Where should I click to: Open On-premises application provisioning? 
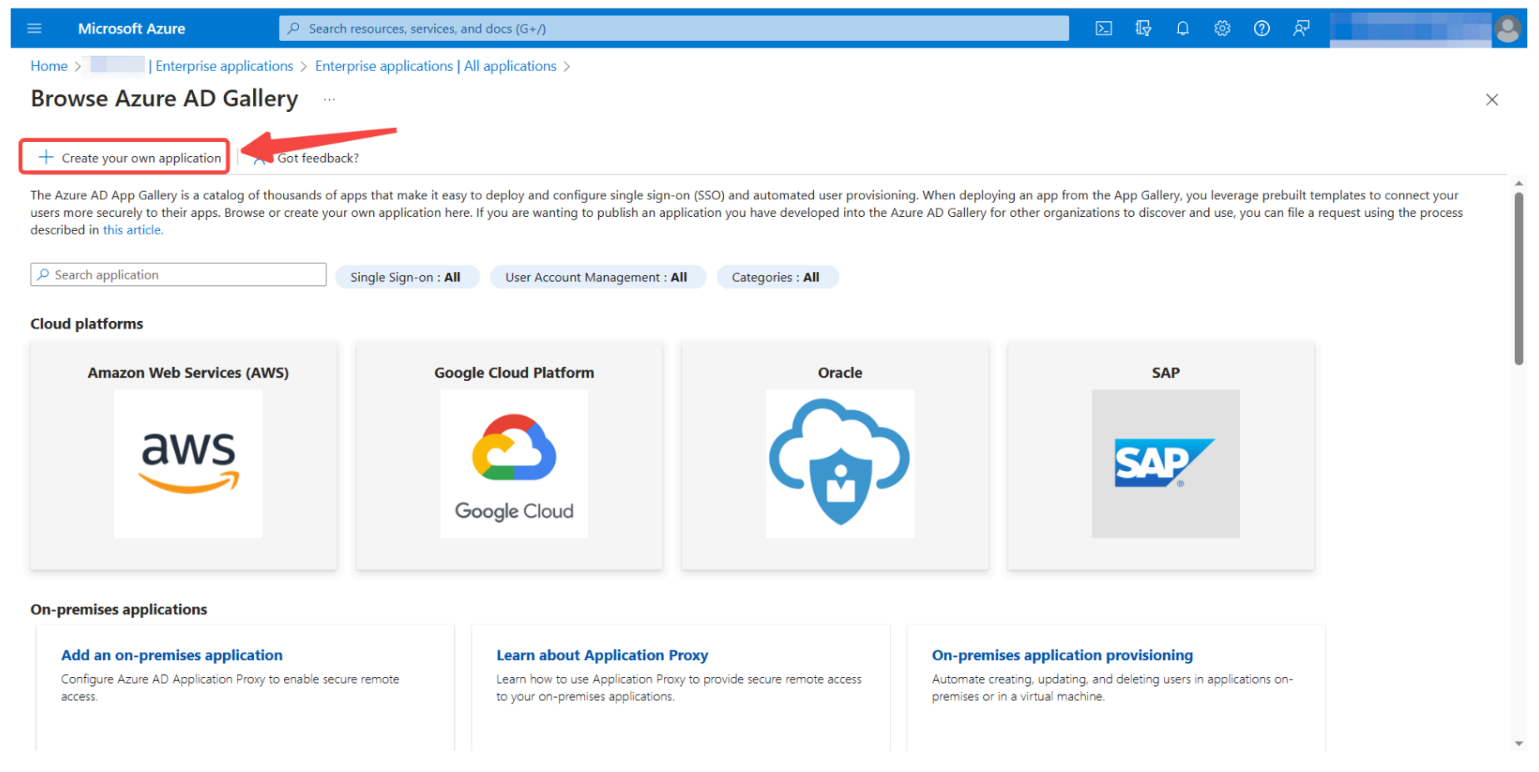[1062, 656]
